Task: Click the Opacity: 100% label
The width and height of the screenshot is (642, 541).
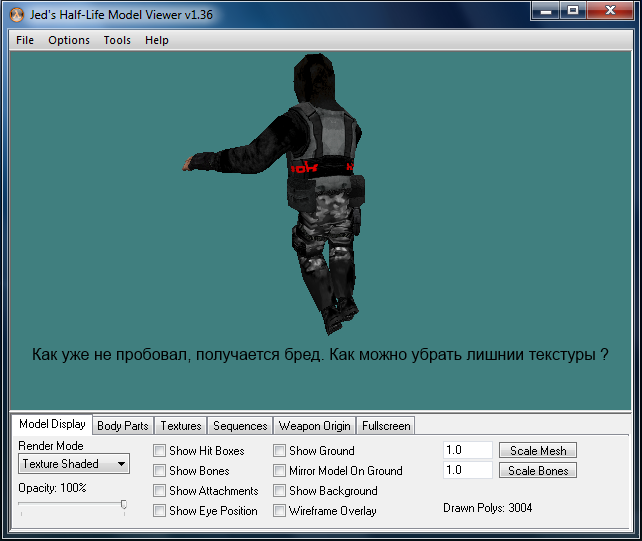Action: pos(52,488)
